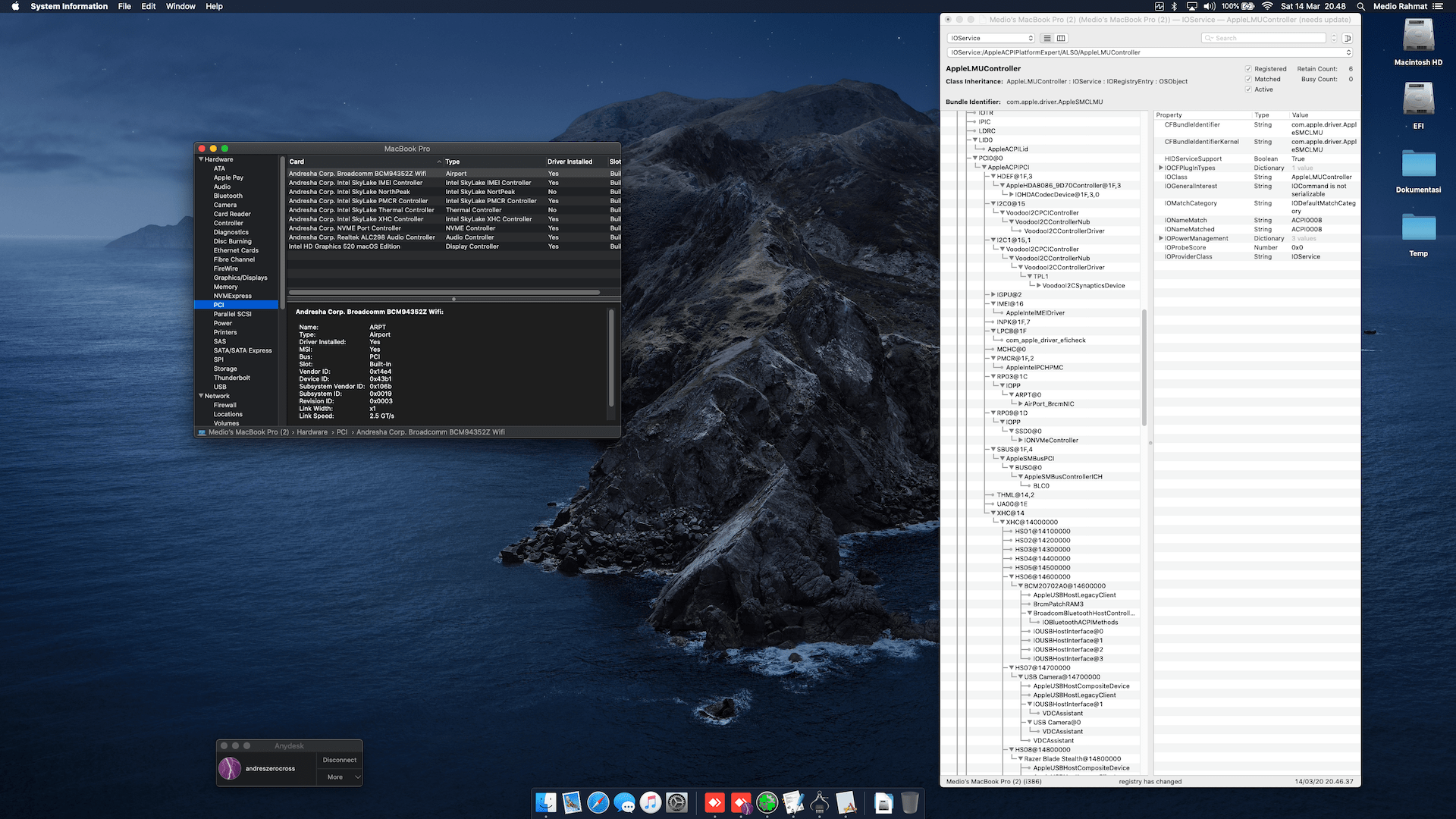Click the PCI details pane vertical scrollbar
The width and height of the screenshot is (1456, 819).
(x=610, y=358)
